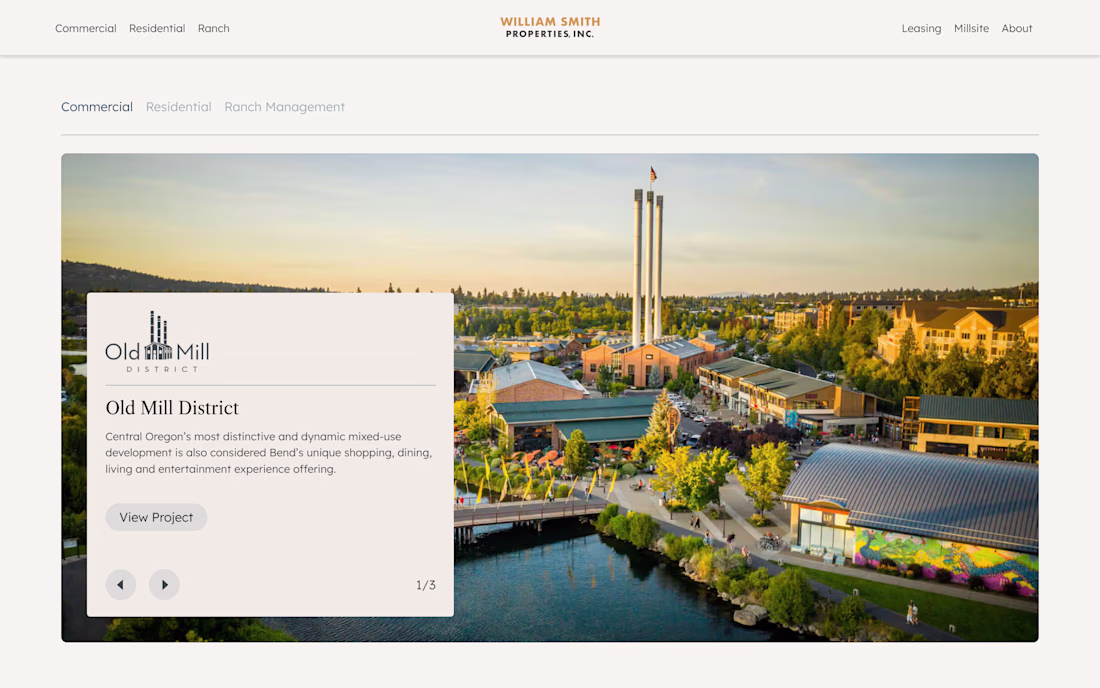
Task: Click the Central Oregon description paragraph
Action: tap(269, 452)
